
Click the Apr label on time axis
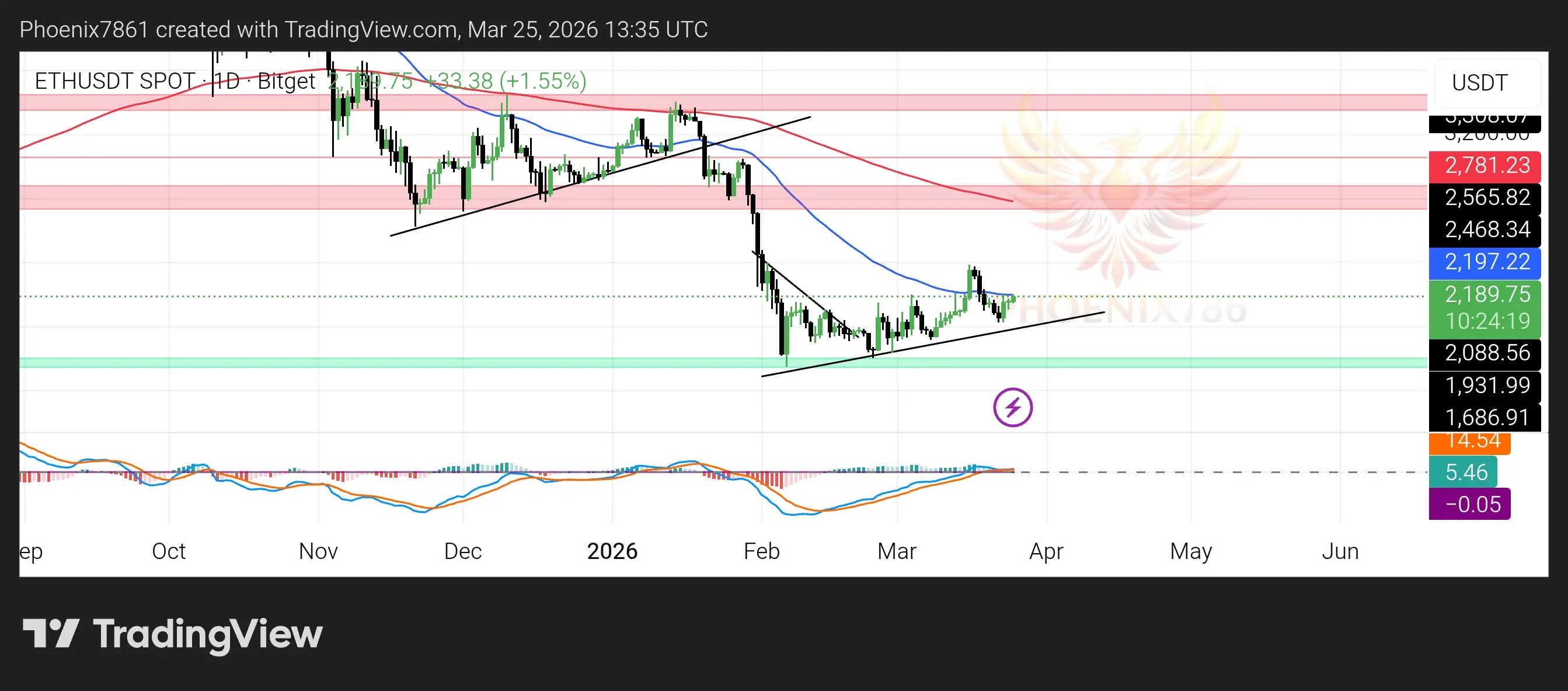[1046, 551]
